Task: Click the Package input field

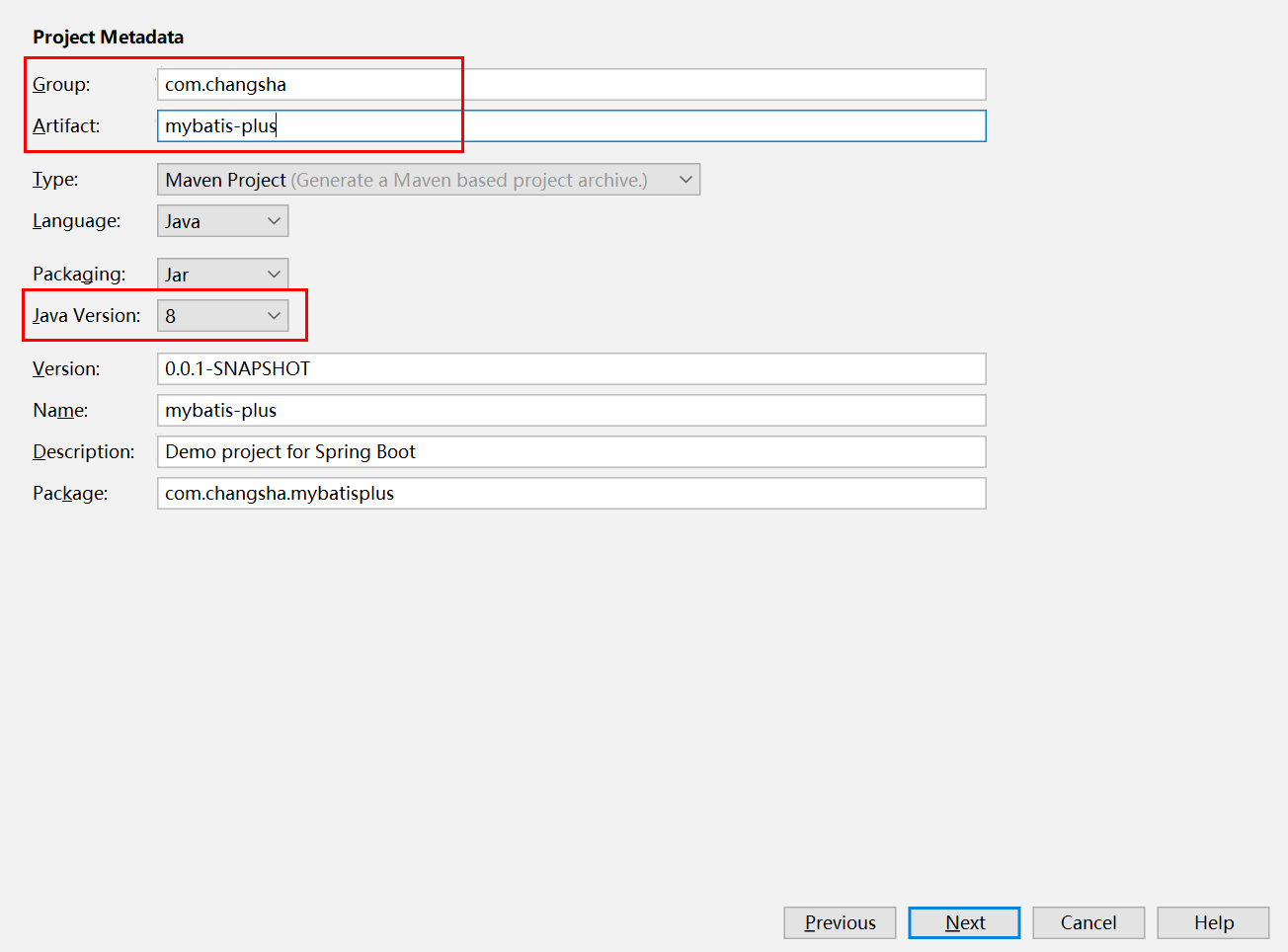Action: (x=571, y=493)
